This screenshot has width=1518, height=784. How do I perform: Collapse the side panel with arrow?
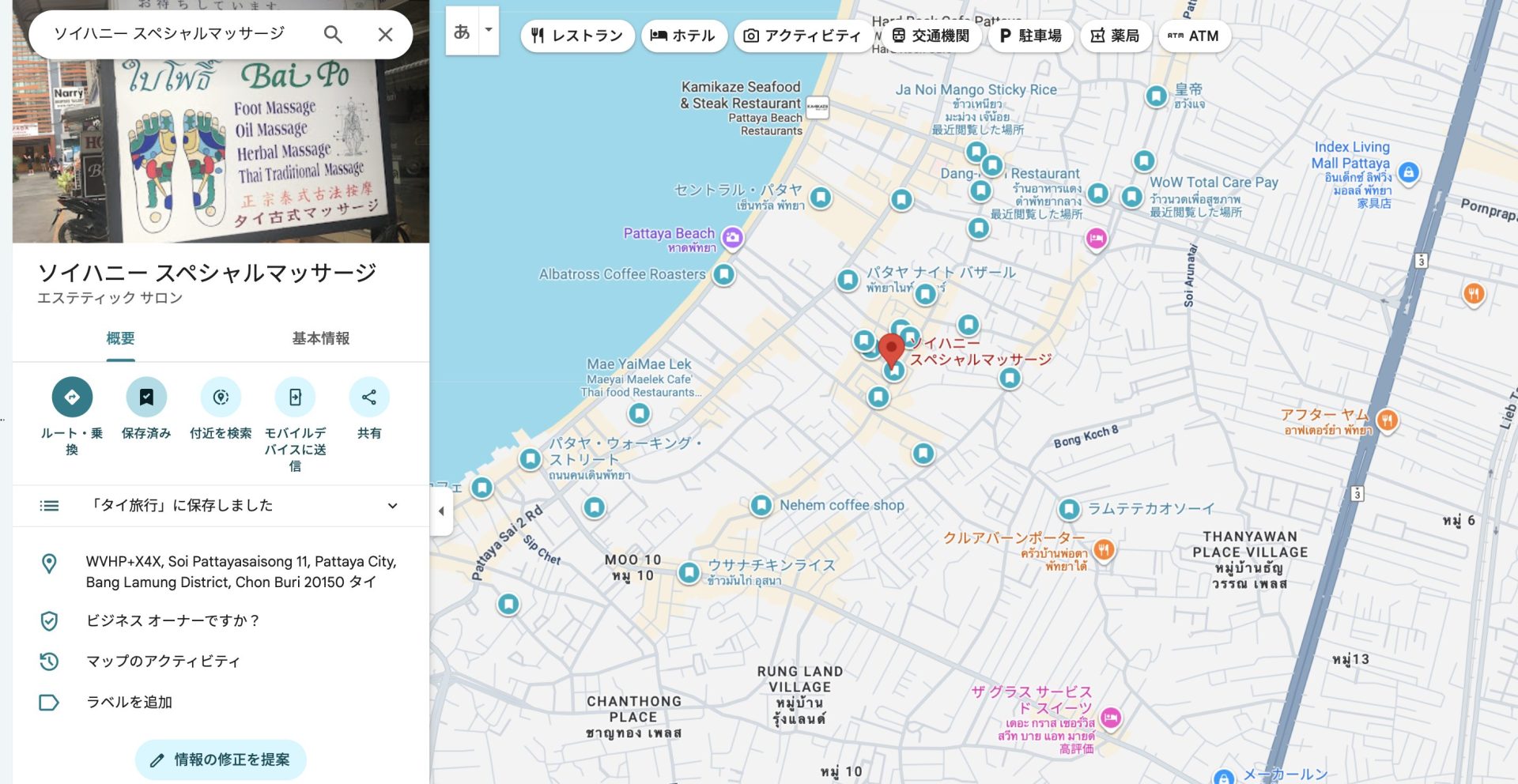point(441,511)
